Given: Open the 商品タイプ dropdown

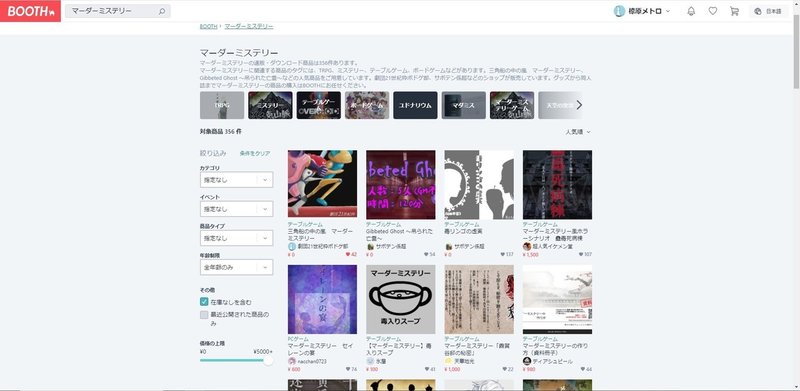Looking at the screenshot, I should [x=236, y=238].
